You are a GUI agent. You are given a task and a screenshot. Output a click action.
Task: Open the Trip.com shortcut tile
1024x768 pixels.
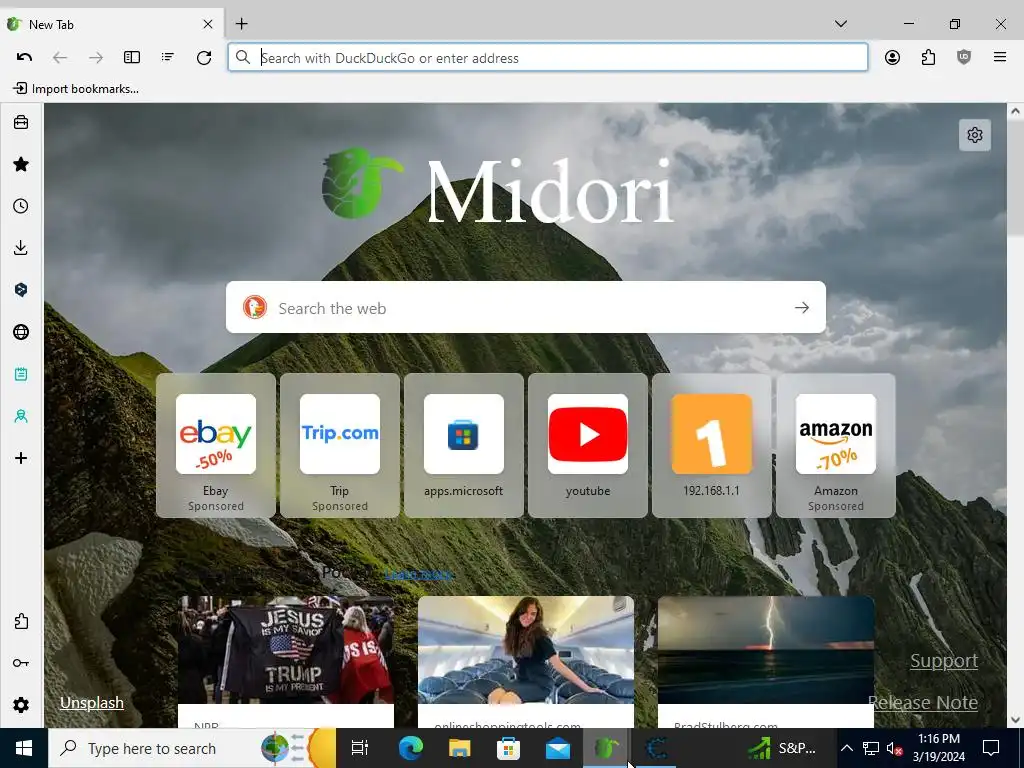pyautogui.click(x=340, y=445)
